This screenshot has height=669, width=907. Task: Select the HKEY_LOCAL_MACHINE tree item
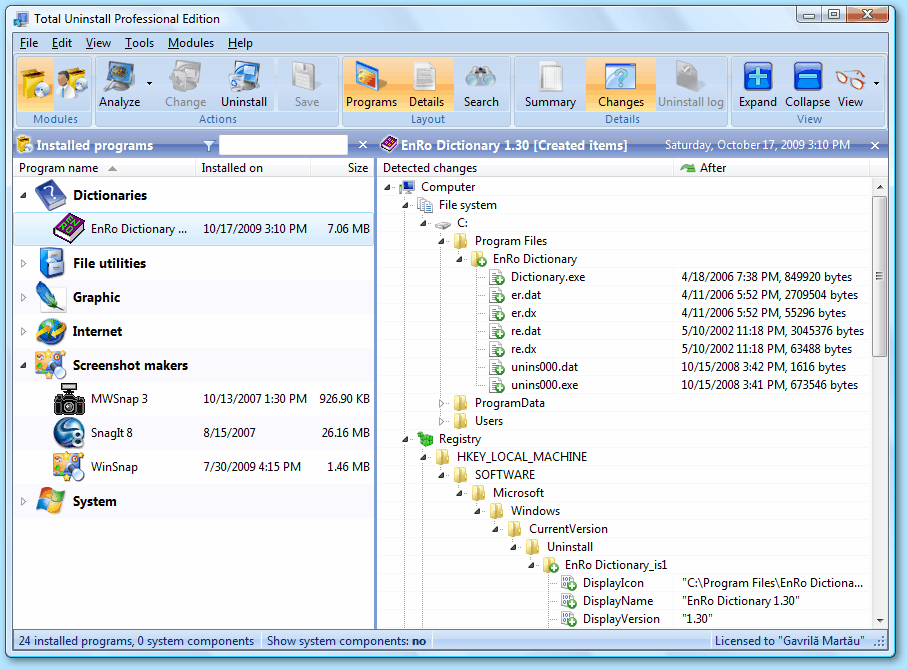[522, 457]
